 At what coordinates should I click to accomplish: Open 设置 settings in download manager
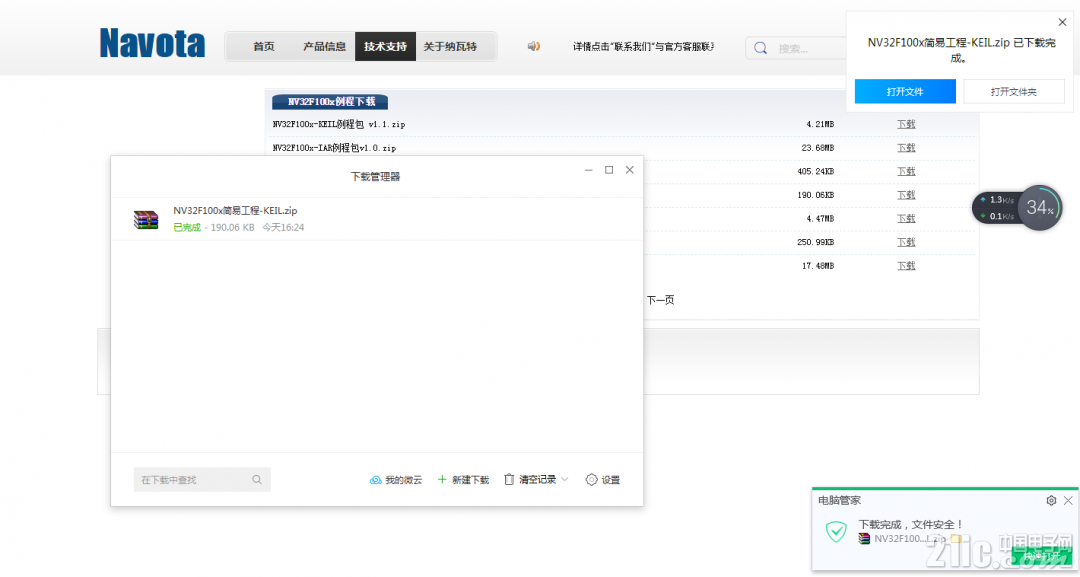point(603,480)
